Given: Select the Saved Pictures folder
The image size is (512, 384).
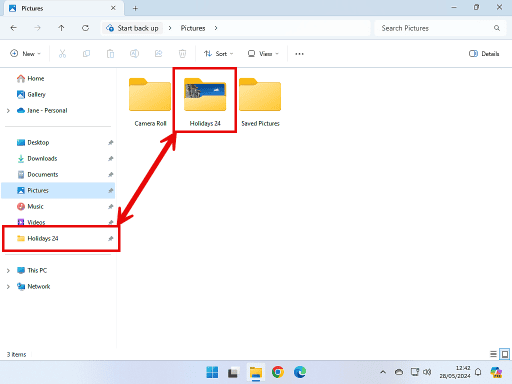Looking at the screenshot, I should tap(260, 102).
